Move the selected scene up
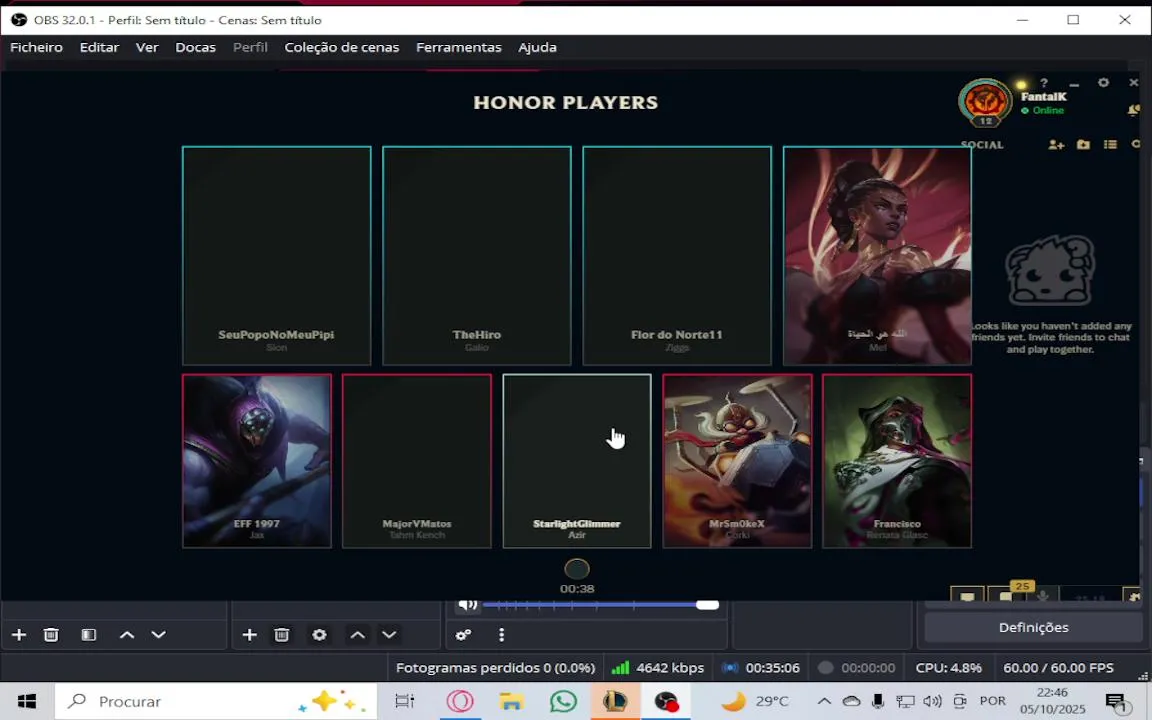This screenshot has width=1152, height=720. tap(127, 635)
